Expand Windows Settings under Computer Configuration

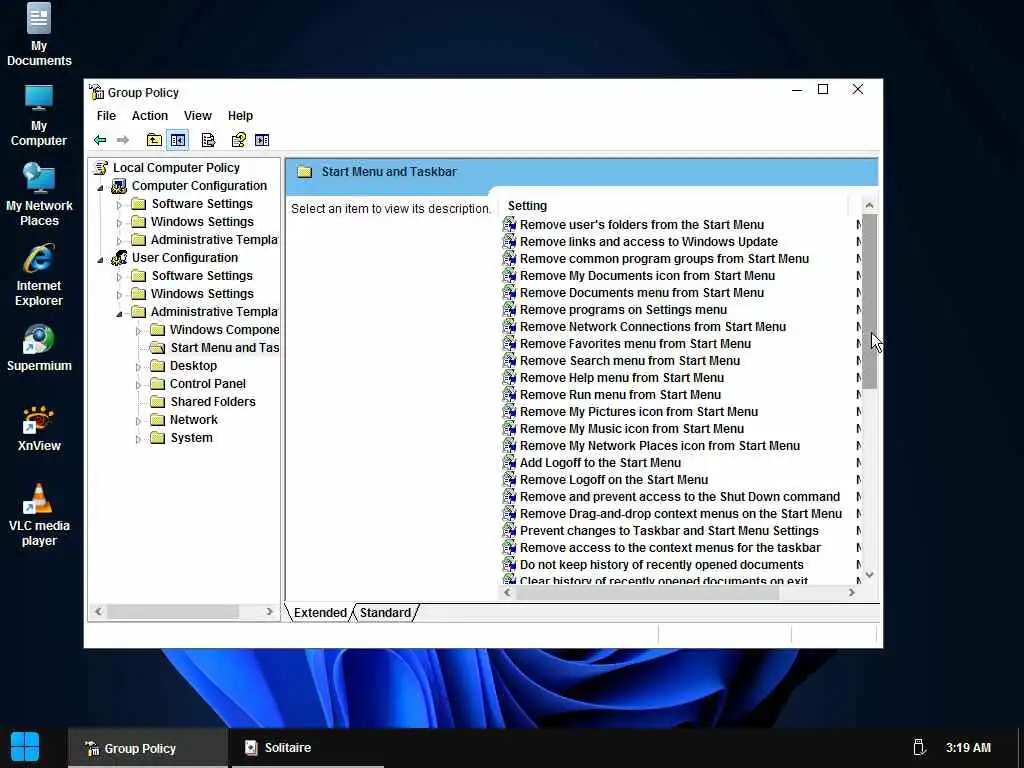(x=119, y=223)
